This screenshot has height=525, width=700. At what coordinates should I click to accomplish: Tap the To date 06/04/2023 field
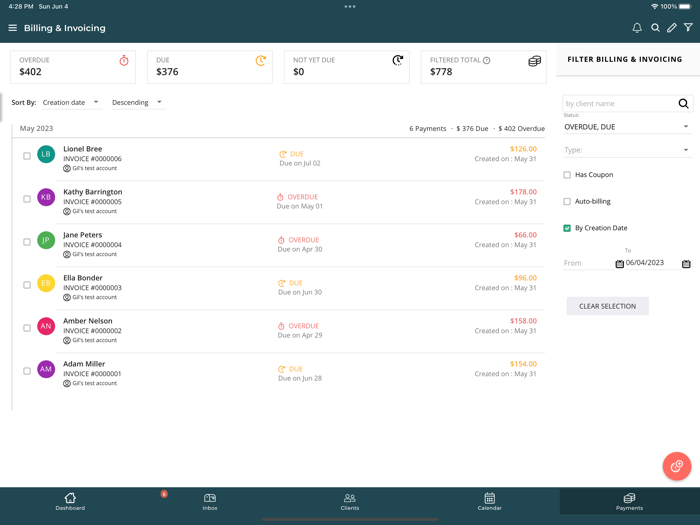pos(652,263)
